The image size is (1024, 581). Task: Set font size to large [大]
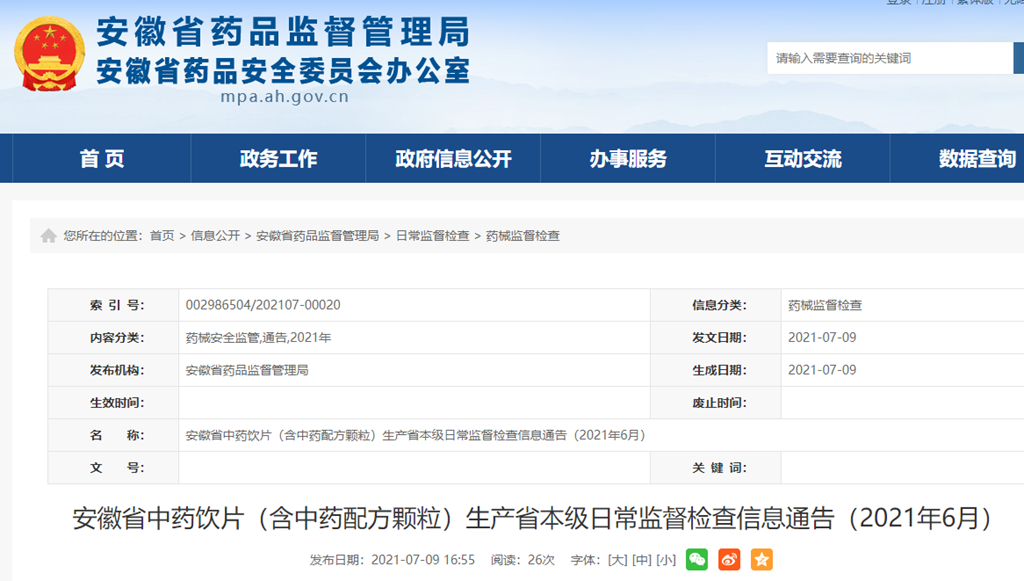coord(618,560)
